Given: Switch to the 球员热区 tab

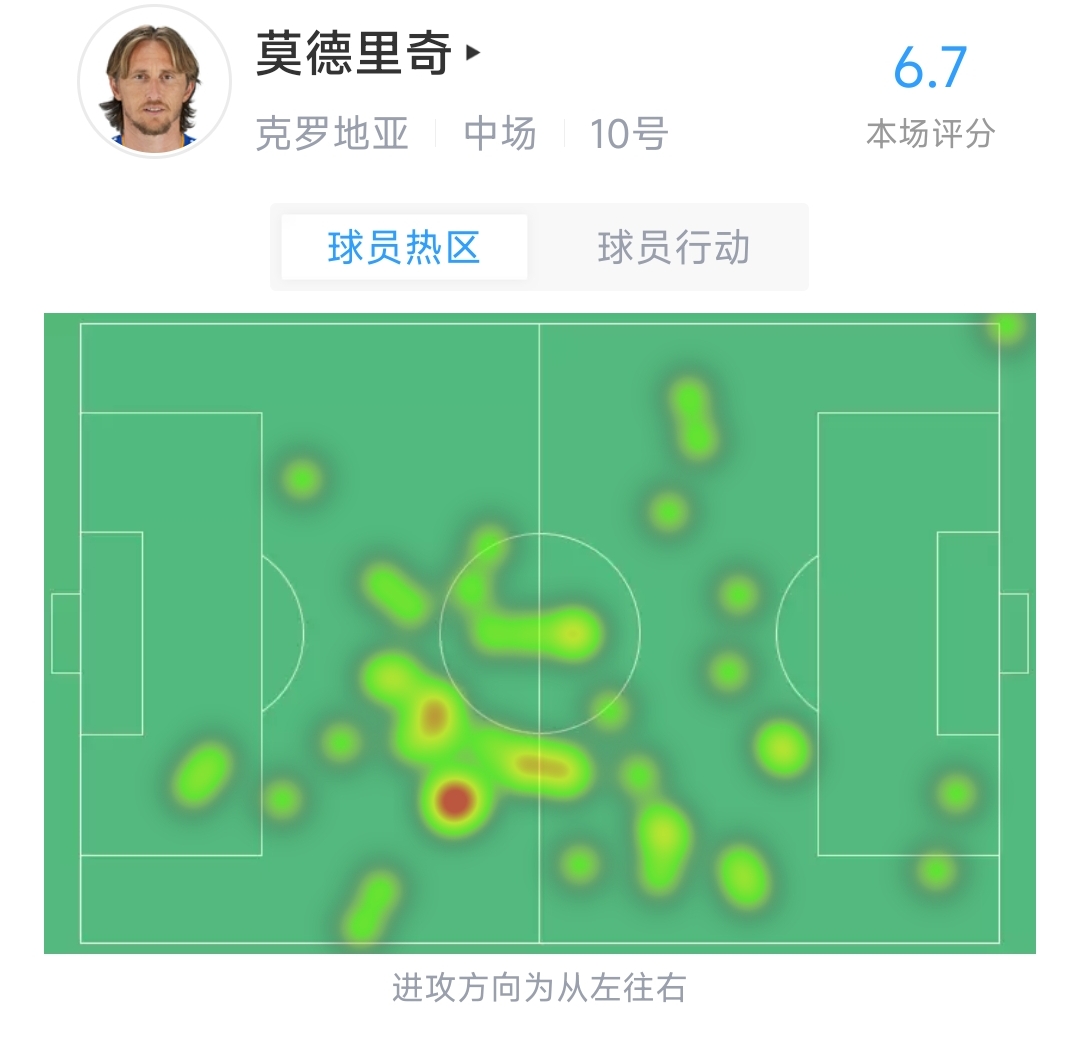Looking at the screenshot, I should [x=404, y=247].
